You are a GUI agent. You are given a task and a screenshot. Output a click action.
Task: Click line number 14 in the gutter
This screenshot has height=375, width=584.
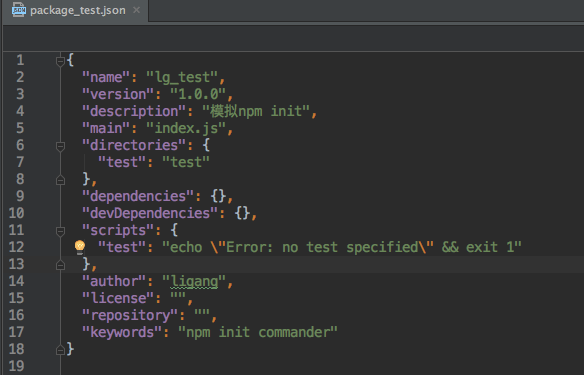(x=16, y=281)
